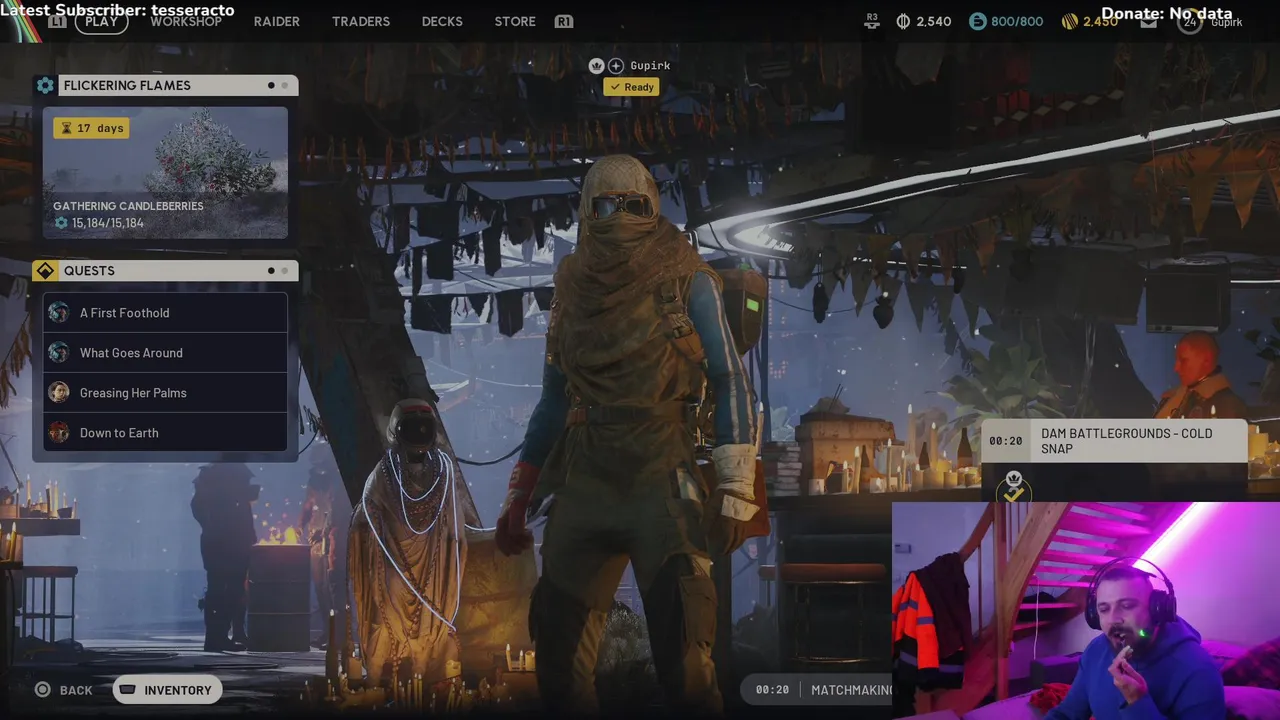Viewport: 1280px width, 720px height.
Task: Click the candleberry progress 15,184/15,184
Action: 99,223
